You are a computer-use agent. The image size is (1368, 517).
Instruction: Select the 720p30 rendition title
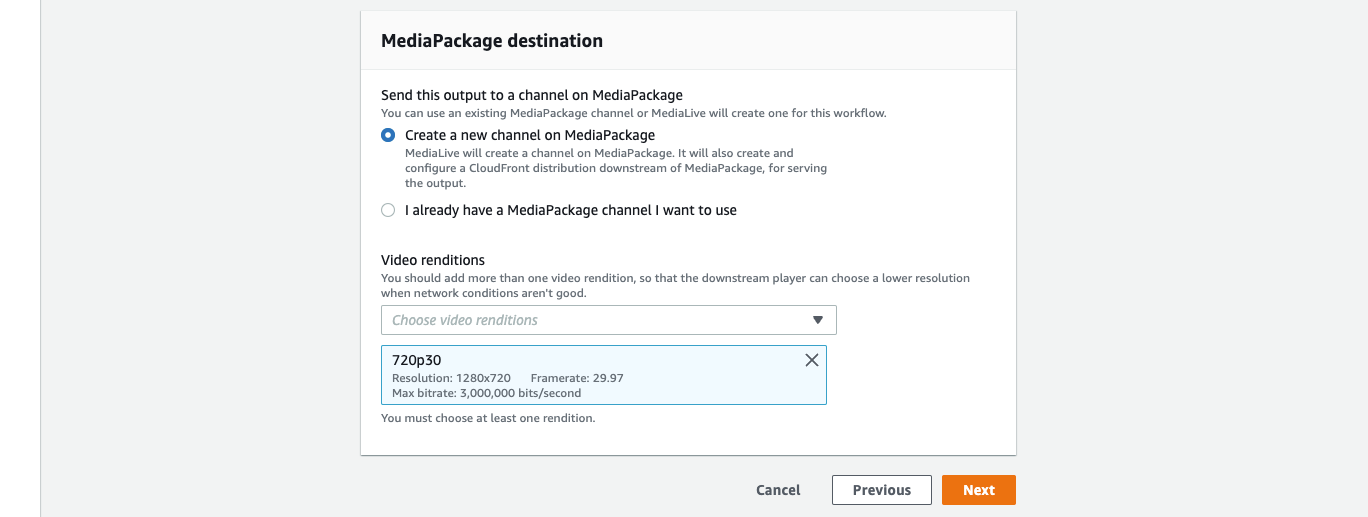[417, 360]
